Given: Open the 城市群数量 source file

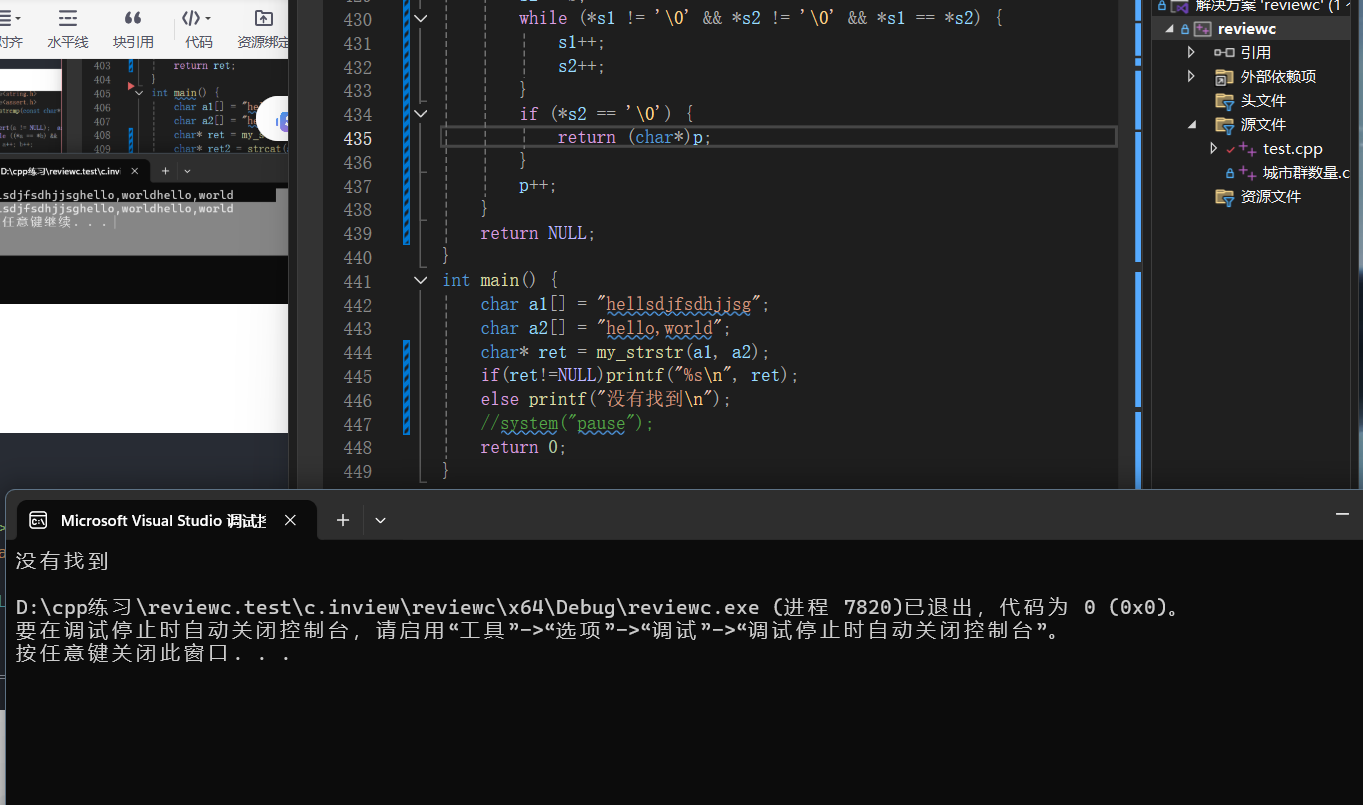Looking at the screenshot, I should point(1306,173).
